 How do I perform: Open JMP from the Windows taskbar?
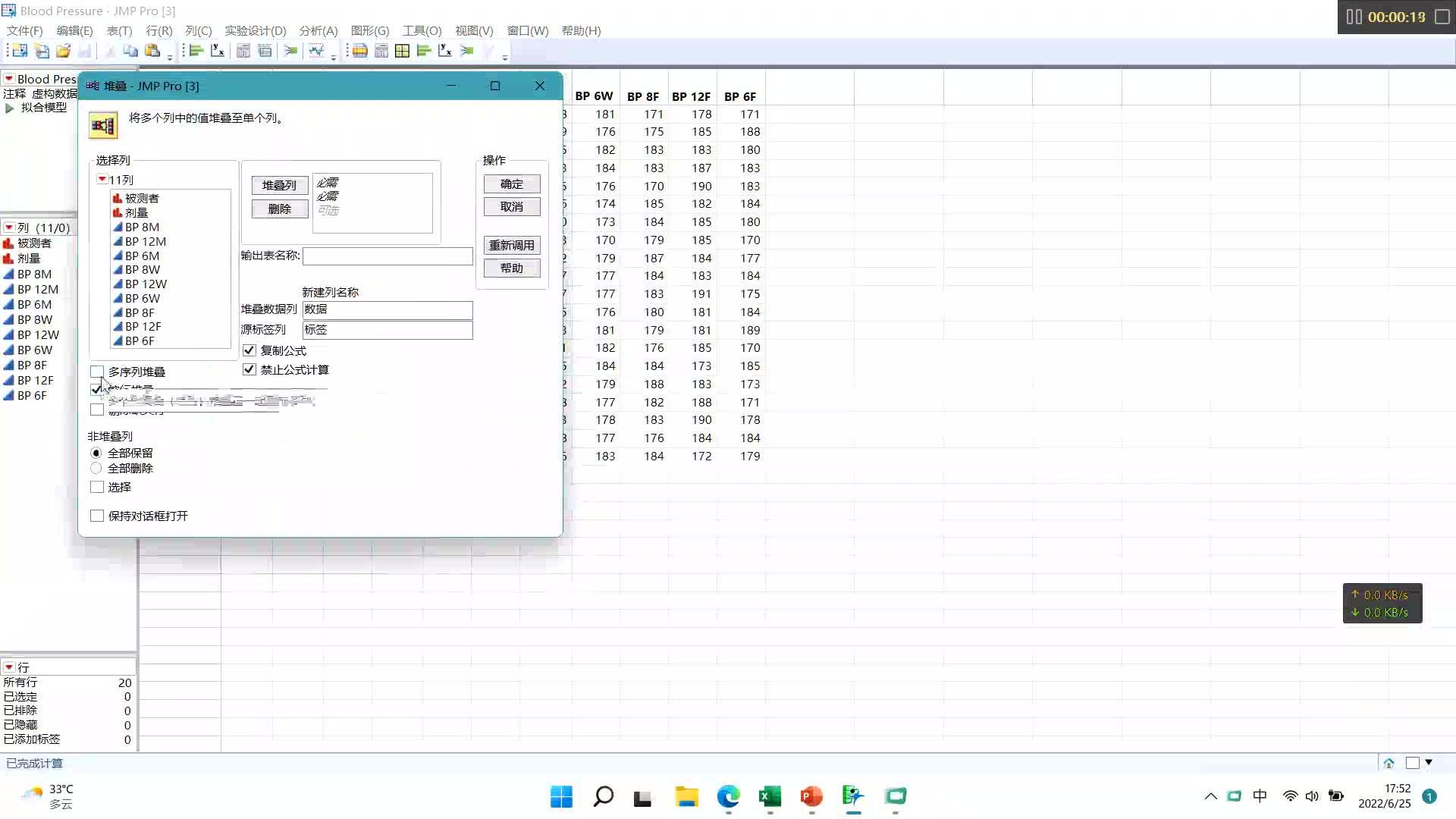click(x=853, y=796)
